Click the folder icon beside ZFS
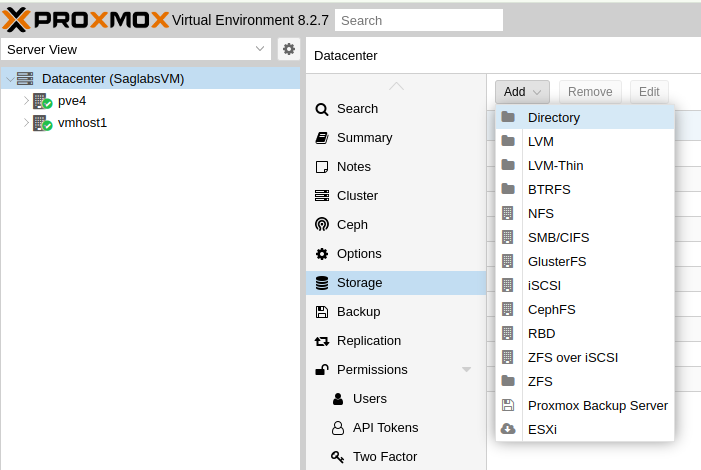Image resolution: width=701 pixels, height=470 pixels. 508,381
